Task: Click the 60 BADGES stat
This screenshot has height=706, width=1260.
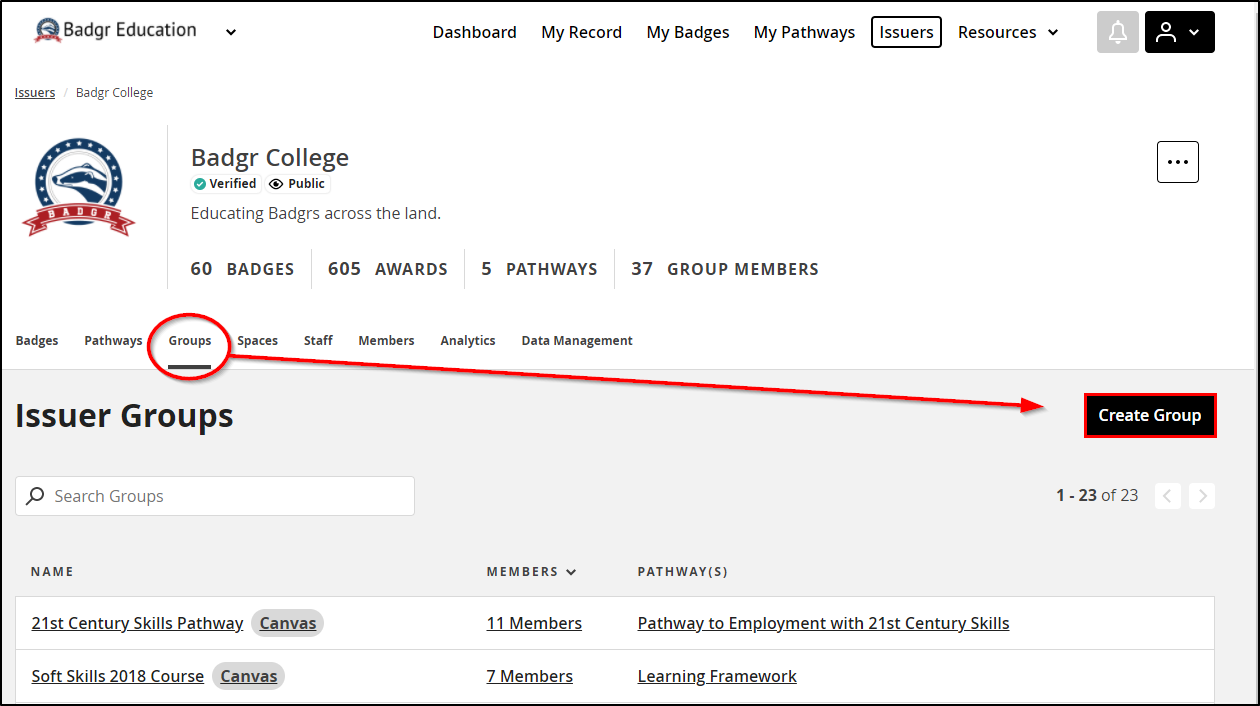Action: pyautogui.click(x=242, y=269)
